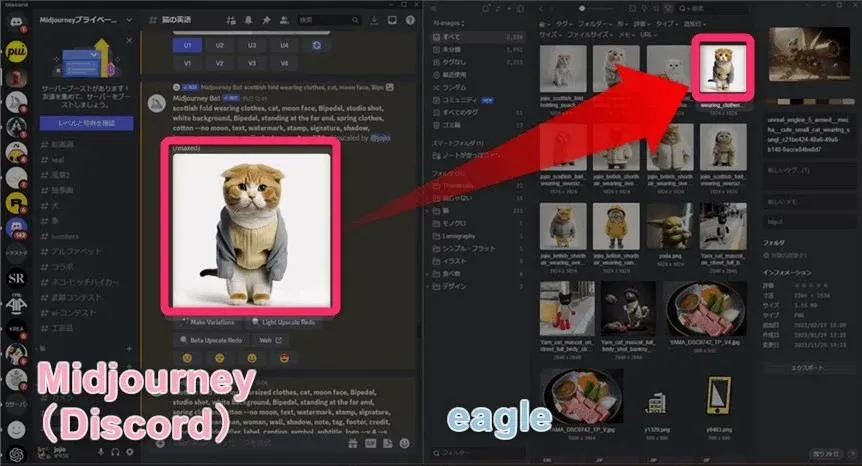Open Discord help question mark icon
Screen dimensions: 862x466
(410, 20)
